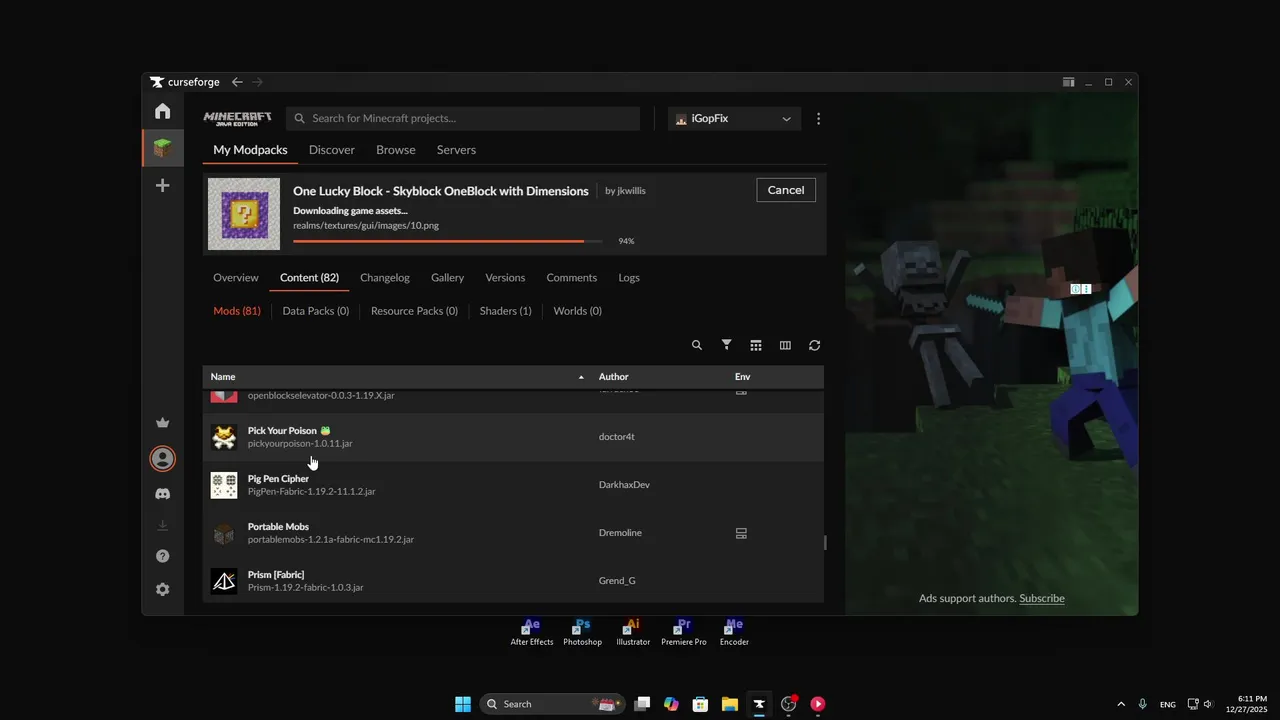Click the download progress bar
1280x720 pixels.
tap(447, 241)
